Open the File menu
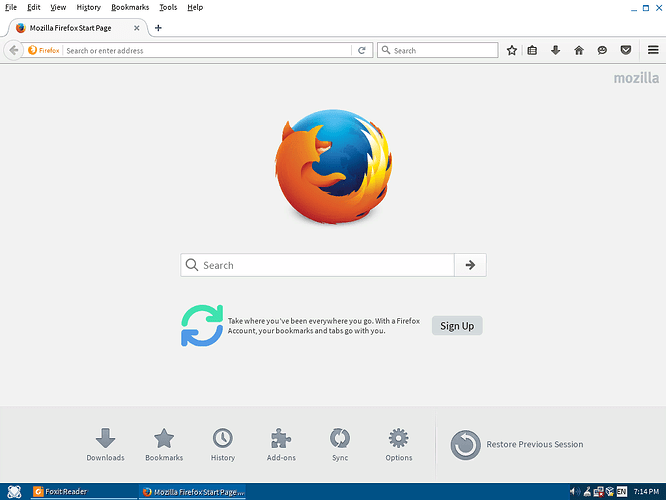The image size is (666, 500). pyautogui.click(x=11, y=7)
